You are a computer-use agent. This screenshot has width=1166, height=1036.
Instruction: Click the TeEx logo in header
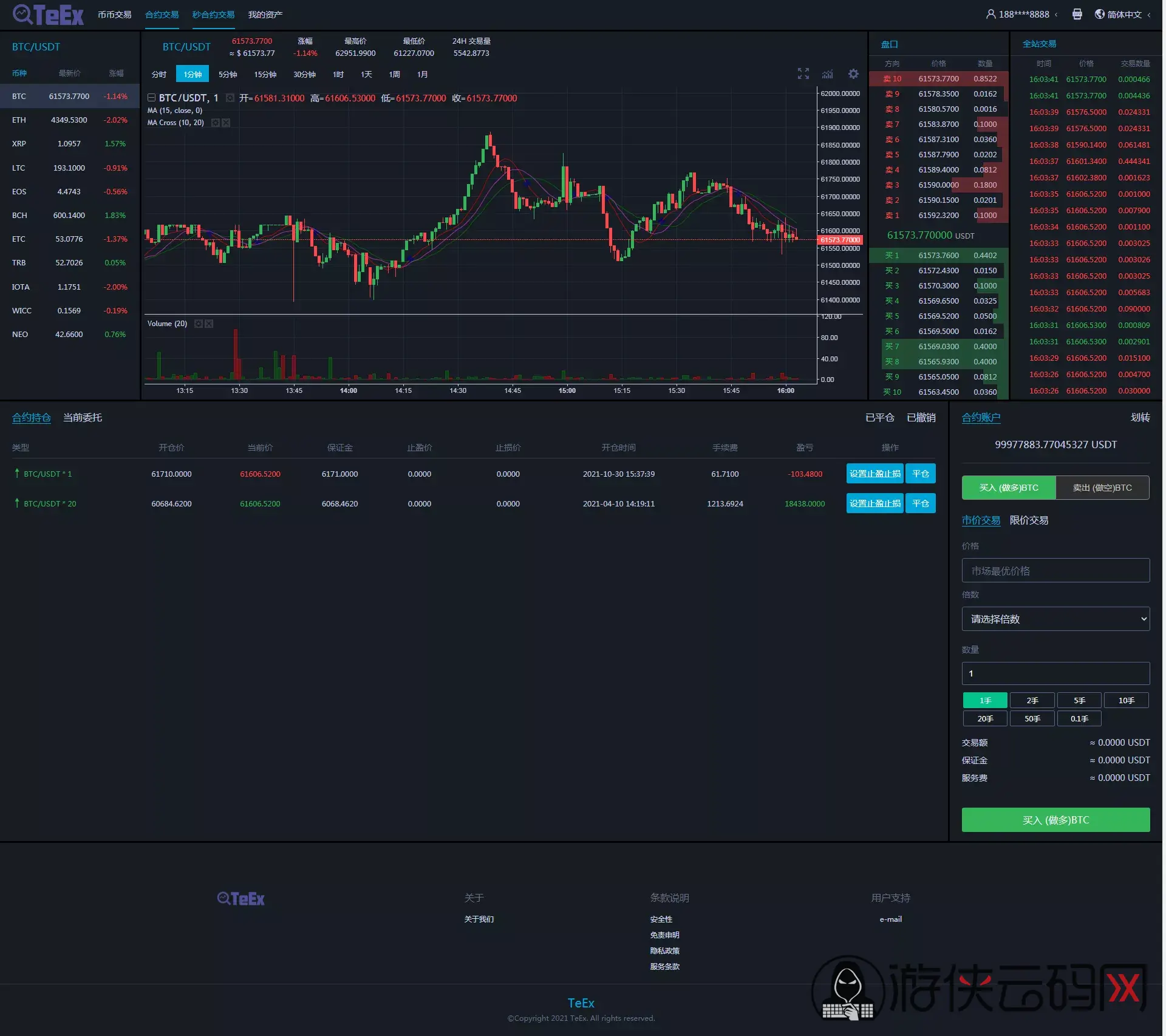[x=49, y=15]
